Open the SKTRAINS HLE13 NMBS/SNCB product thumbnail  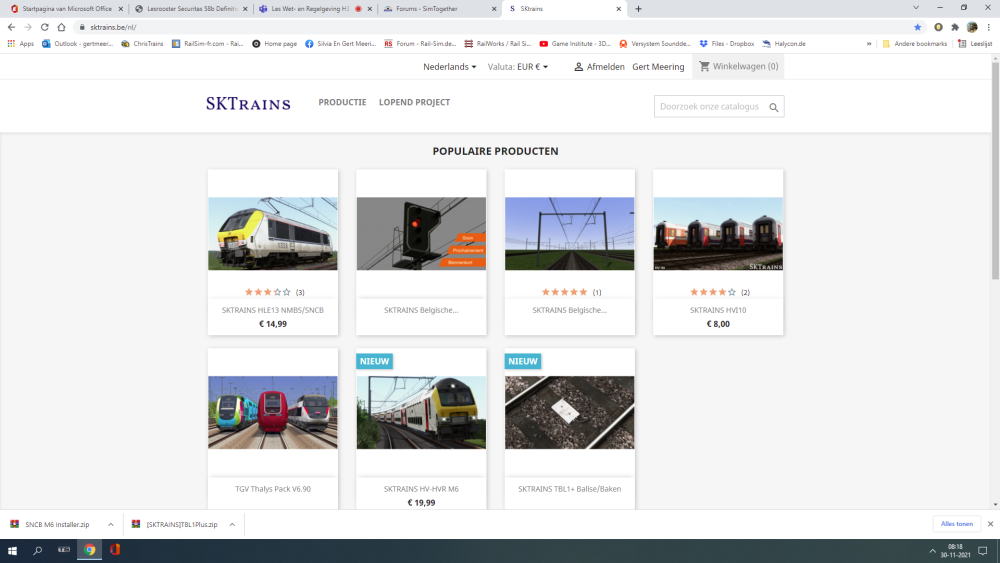pyautogui.click(x=272, y=234)
